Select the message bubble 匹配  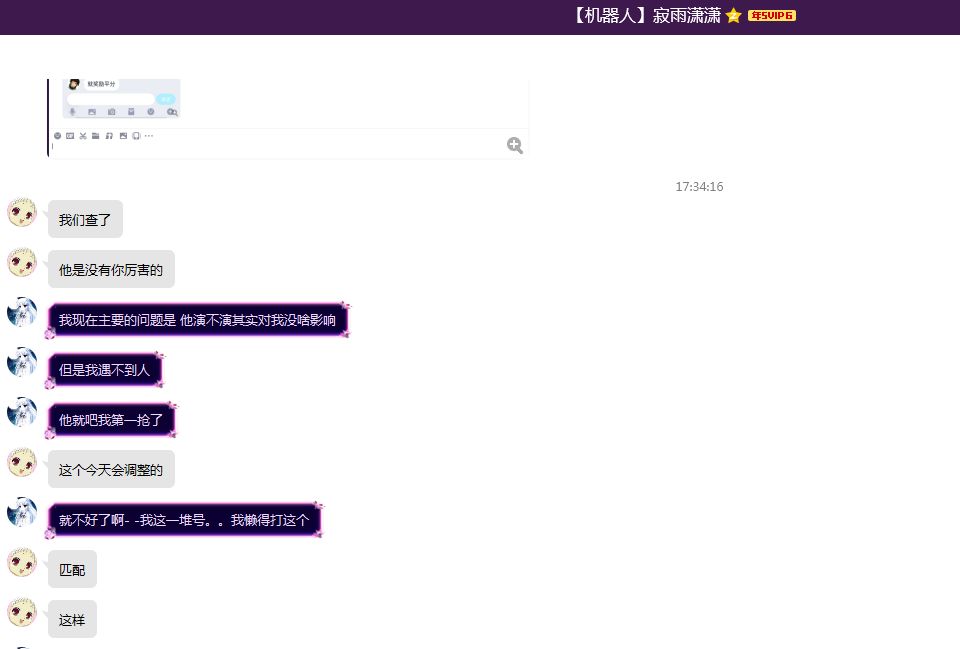[x=72, y=569]
